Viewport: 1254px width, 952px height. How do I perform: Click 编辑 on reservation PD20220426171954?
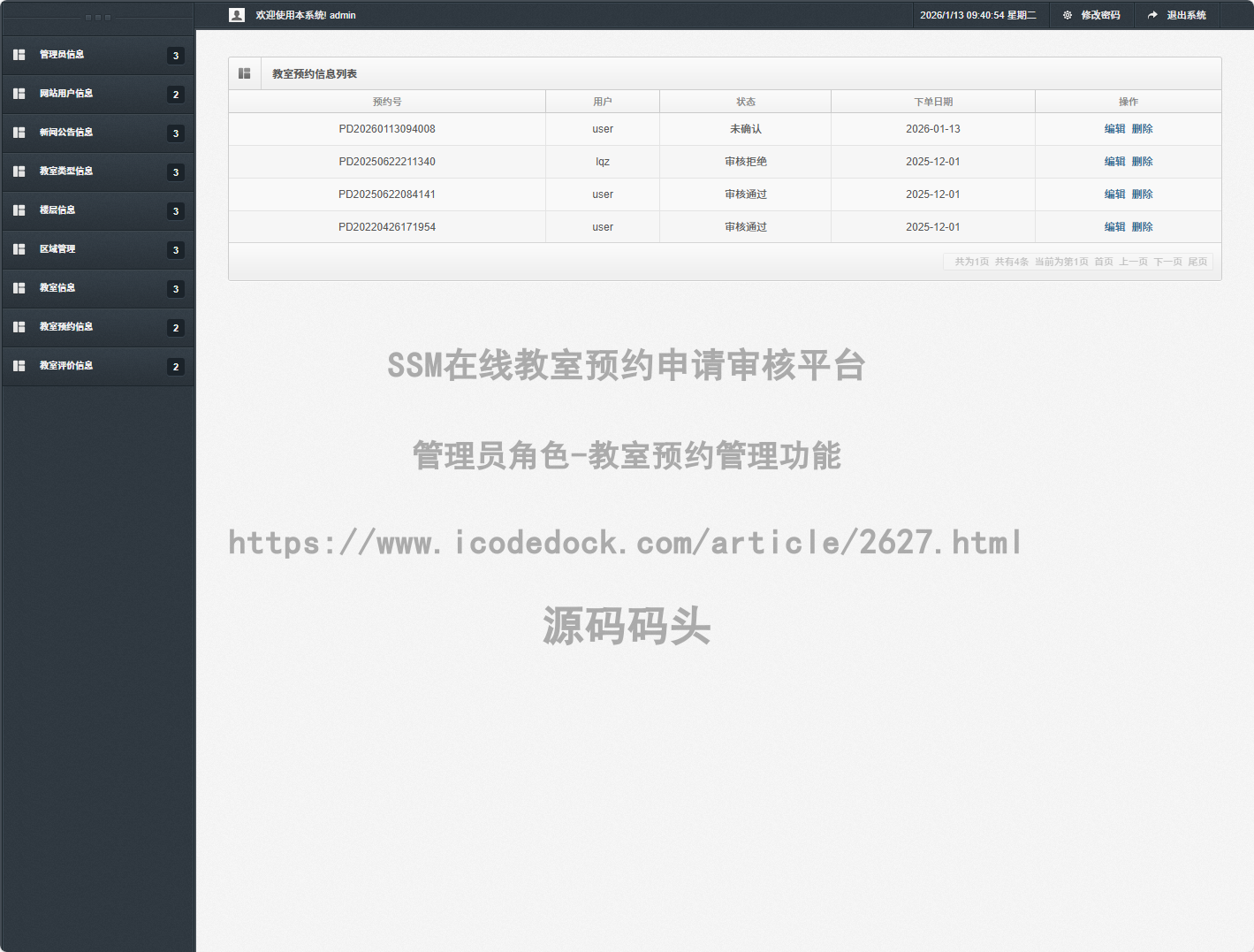point(1114,226)
